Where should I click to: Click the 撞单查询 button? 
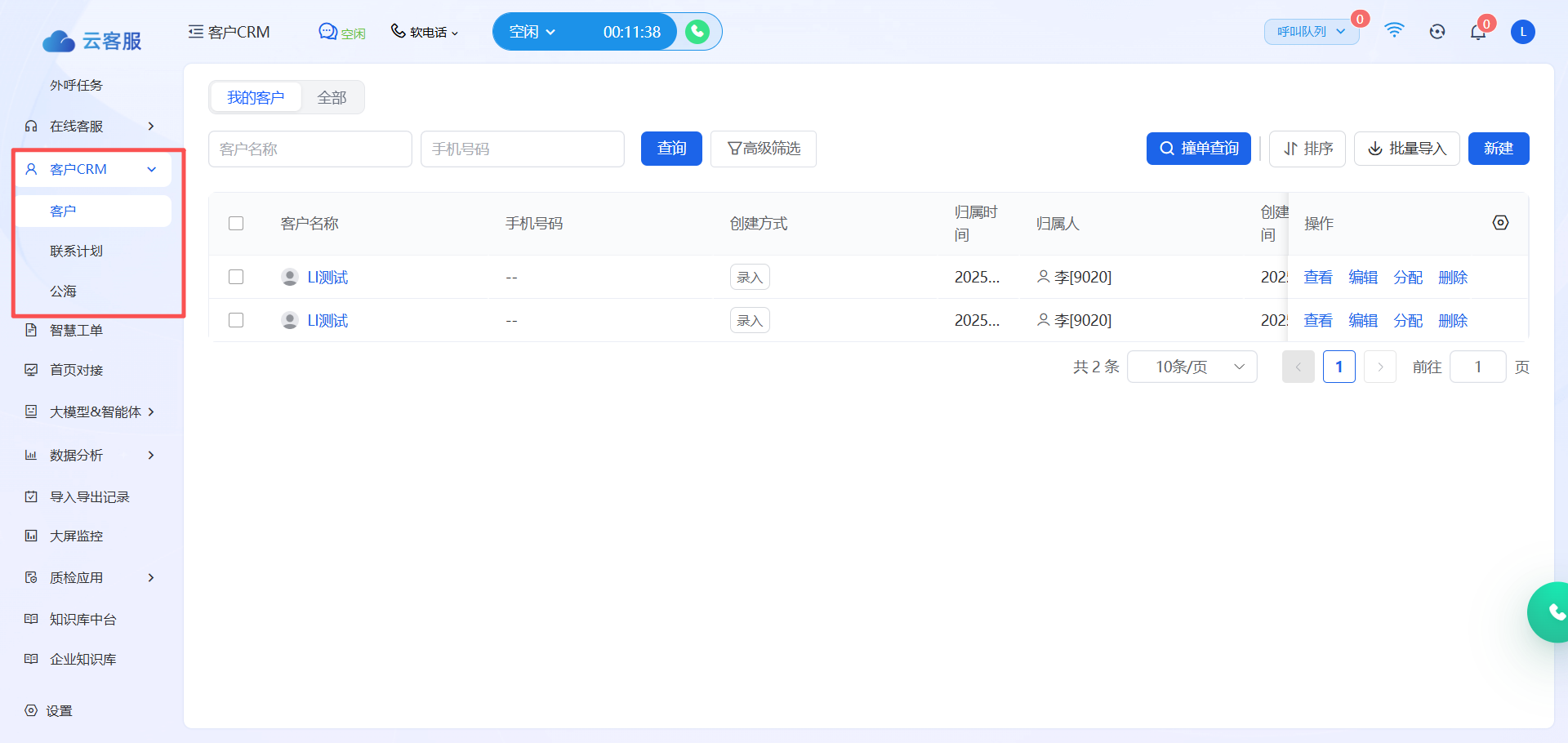point(1198,149)
